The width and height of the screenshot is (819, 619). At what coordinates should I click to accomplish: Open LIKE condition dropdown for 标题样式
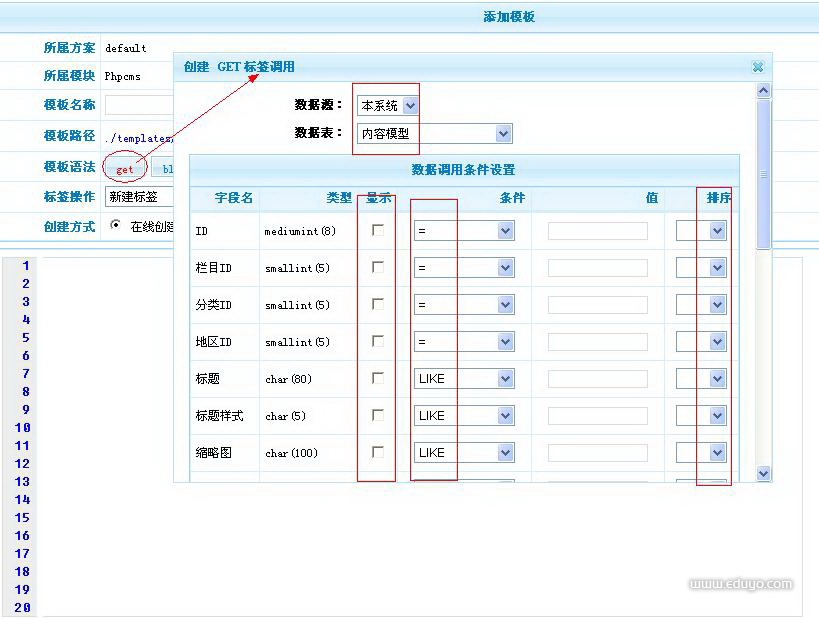tap(464, 416)
